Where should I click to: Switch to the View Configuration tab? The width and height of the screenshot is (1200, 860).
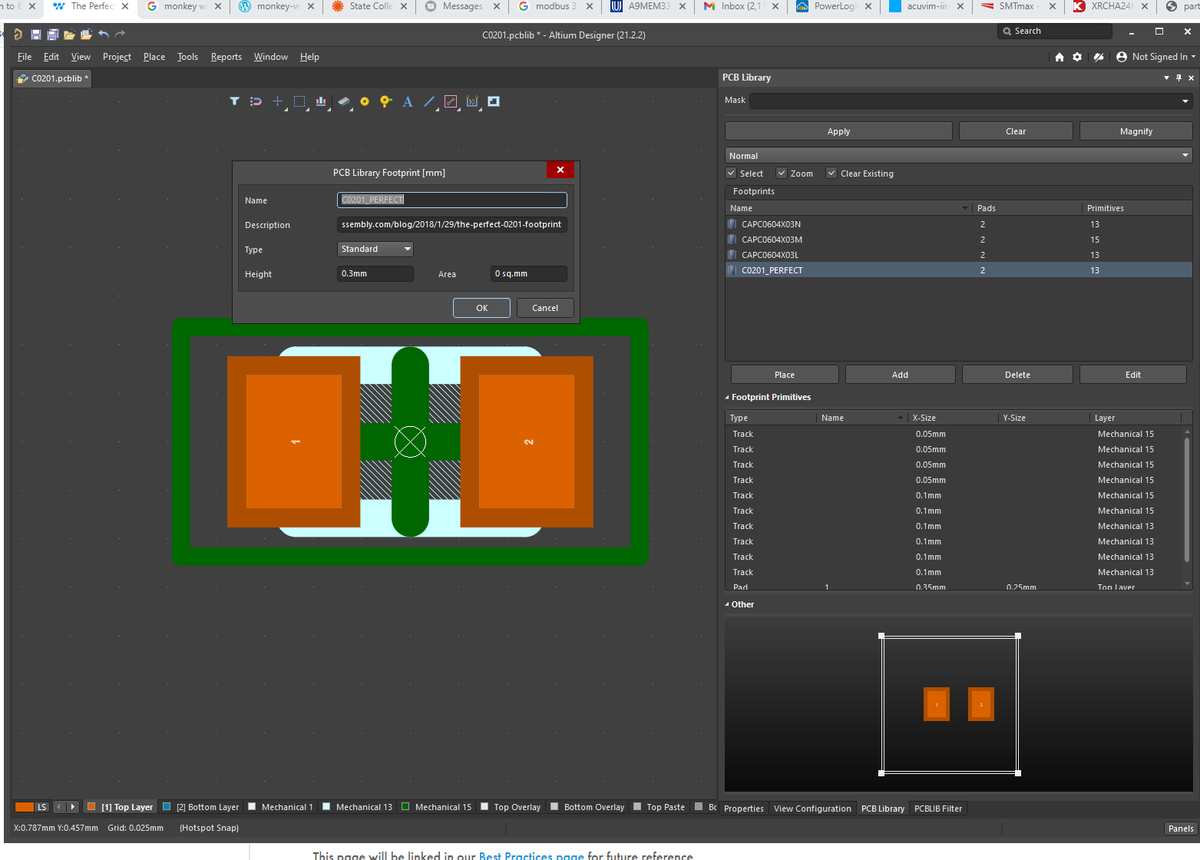813,808
